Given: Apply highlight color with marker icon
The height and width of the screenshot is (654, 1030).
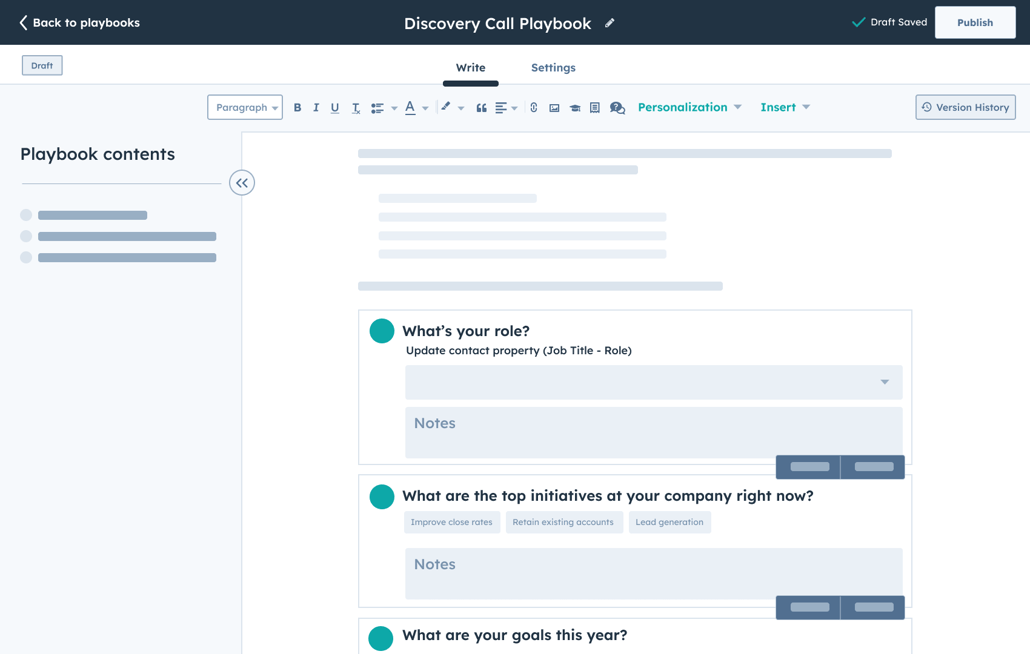Looking at the screenshot, I should pos(445,107).
